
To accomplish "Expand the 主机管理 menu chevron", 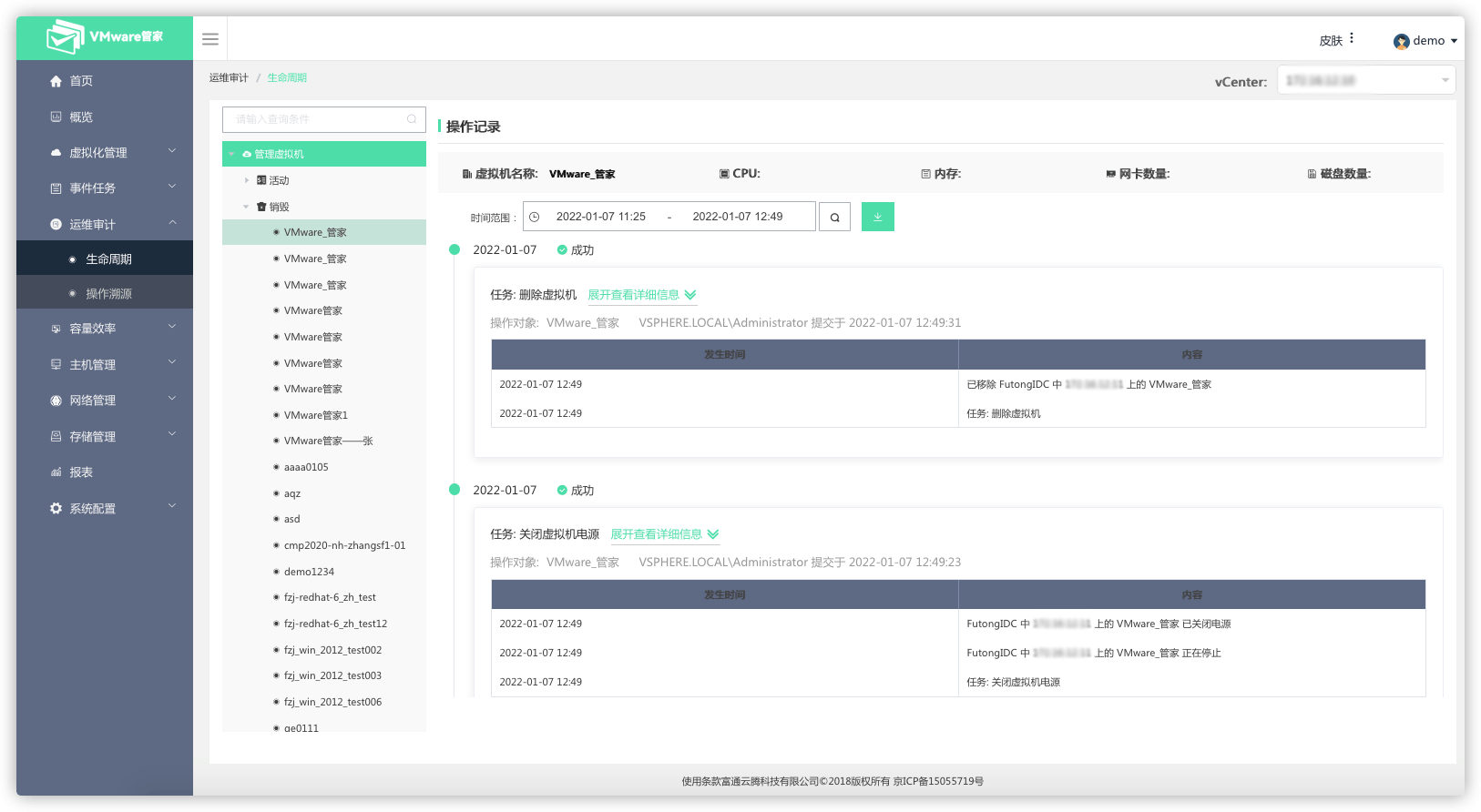I will (172, 362).
